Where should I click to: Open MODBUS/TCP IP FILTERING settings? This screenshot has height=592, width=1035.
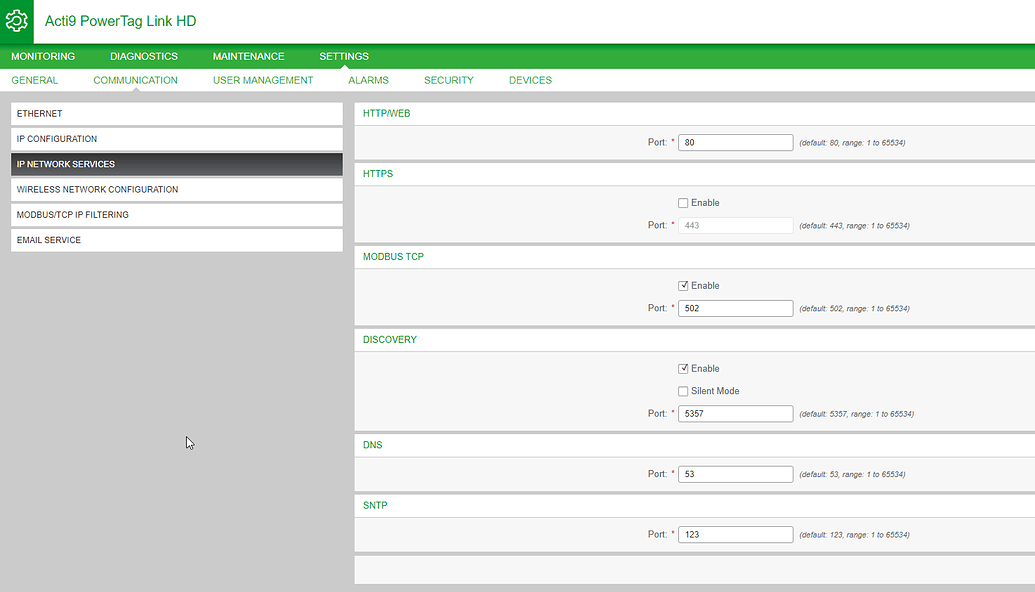coord(176,214)
